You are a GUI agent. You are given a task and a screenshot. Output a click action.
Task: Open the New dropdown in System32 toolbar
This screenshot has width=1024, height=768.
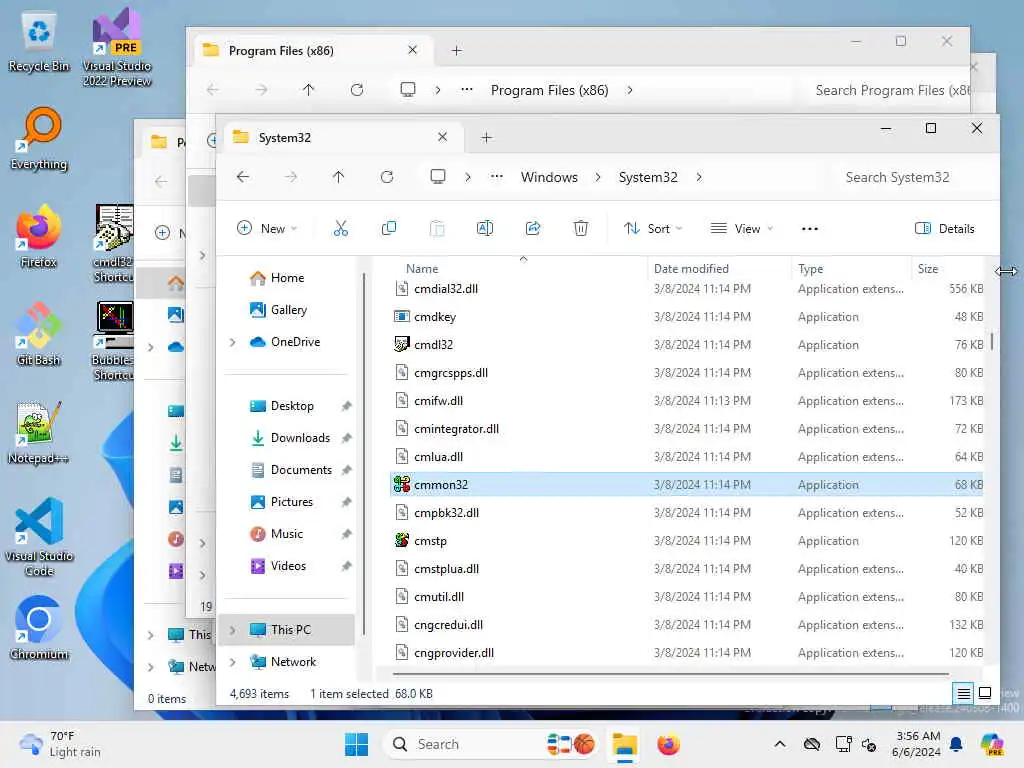pos(267,229)
